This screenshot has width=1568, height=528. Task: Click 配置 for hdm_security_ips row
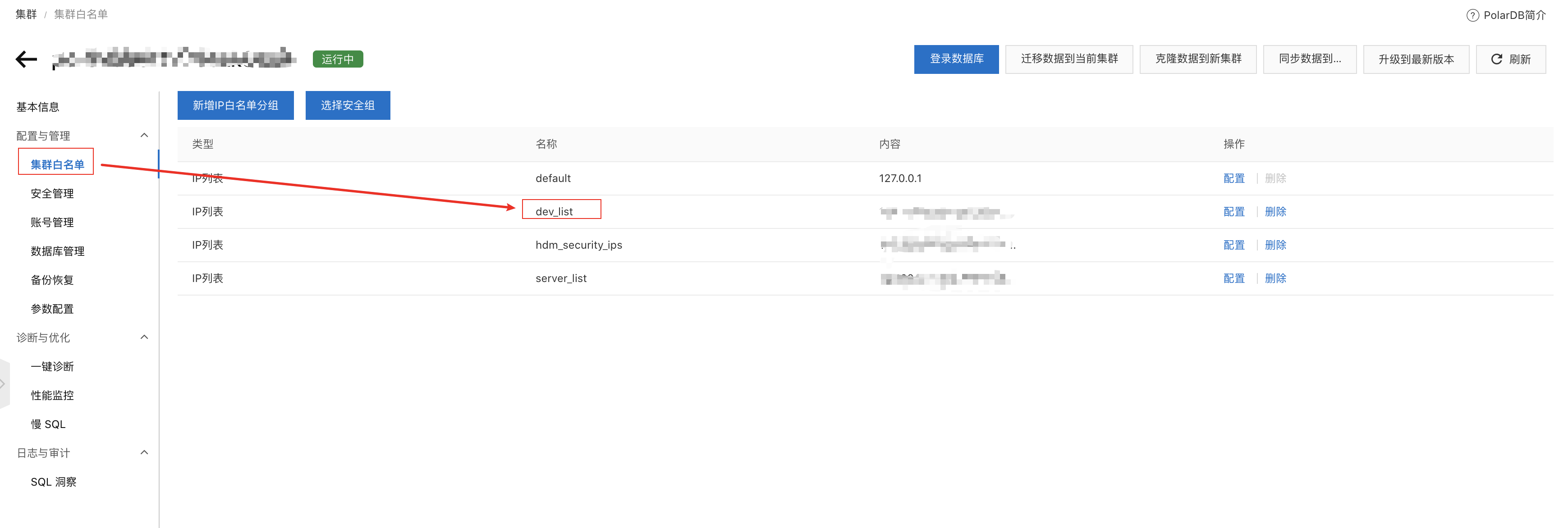click(x=1233, y=245)
